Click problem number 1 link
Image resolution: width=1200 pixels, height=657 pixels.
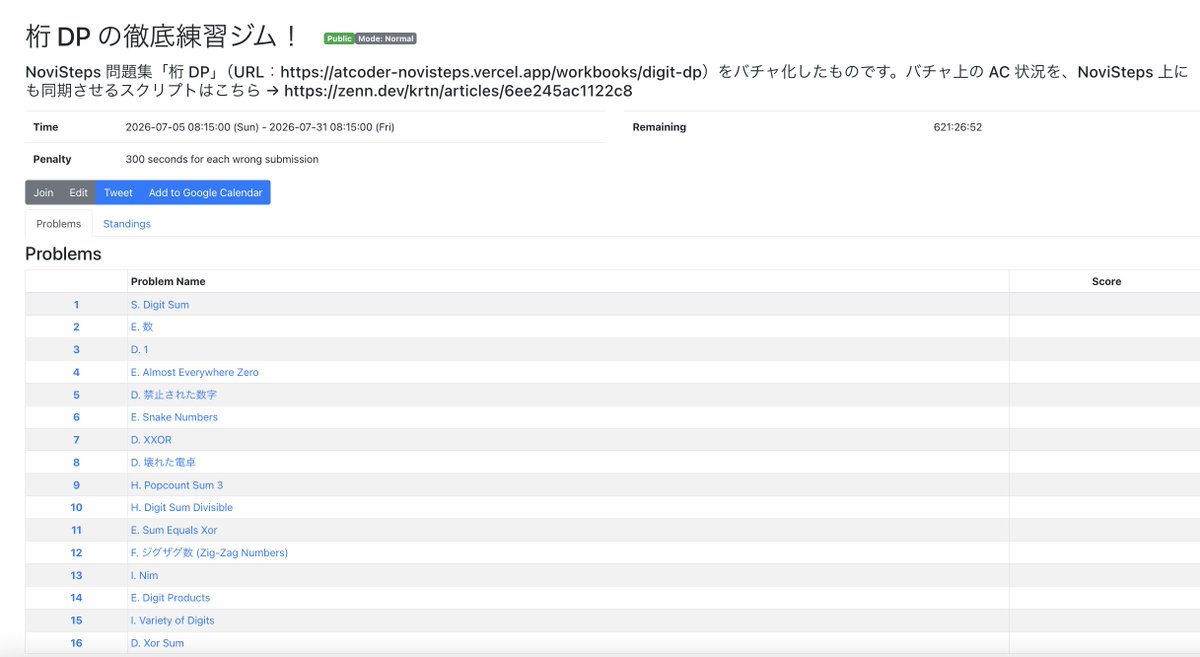click(76, 304)
